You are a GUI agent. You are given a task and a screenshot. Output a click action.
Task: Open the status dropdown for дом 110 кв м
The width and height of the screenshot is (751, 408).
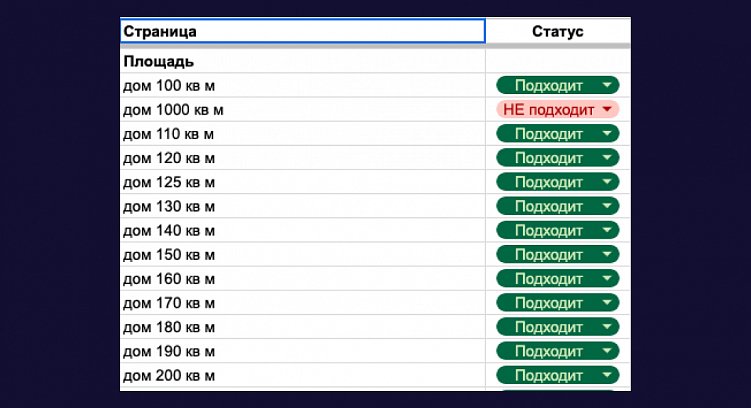tap(558, 134)
